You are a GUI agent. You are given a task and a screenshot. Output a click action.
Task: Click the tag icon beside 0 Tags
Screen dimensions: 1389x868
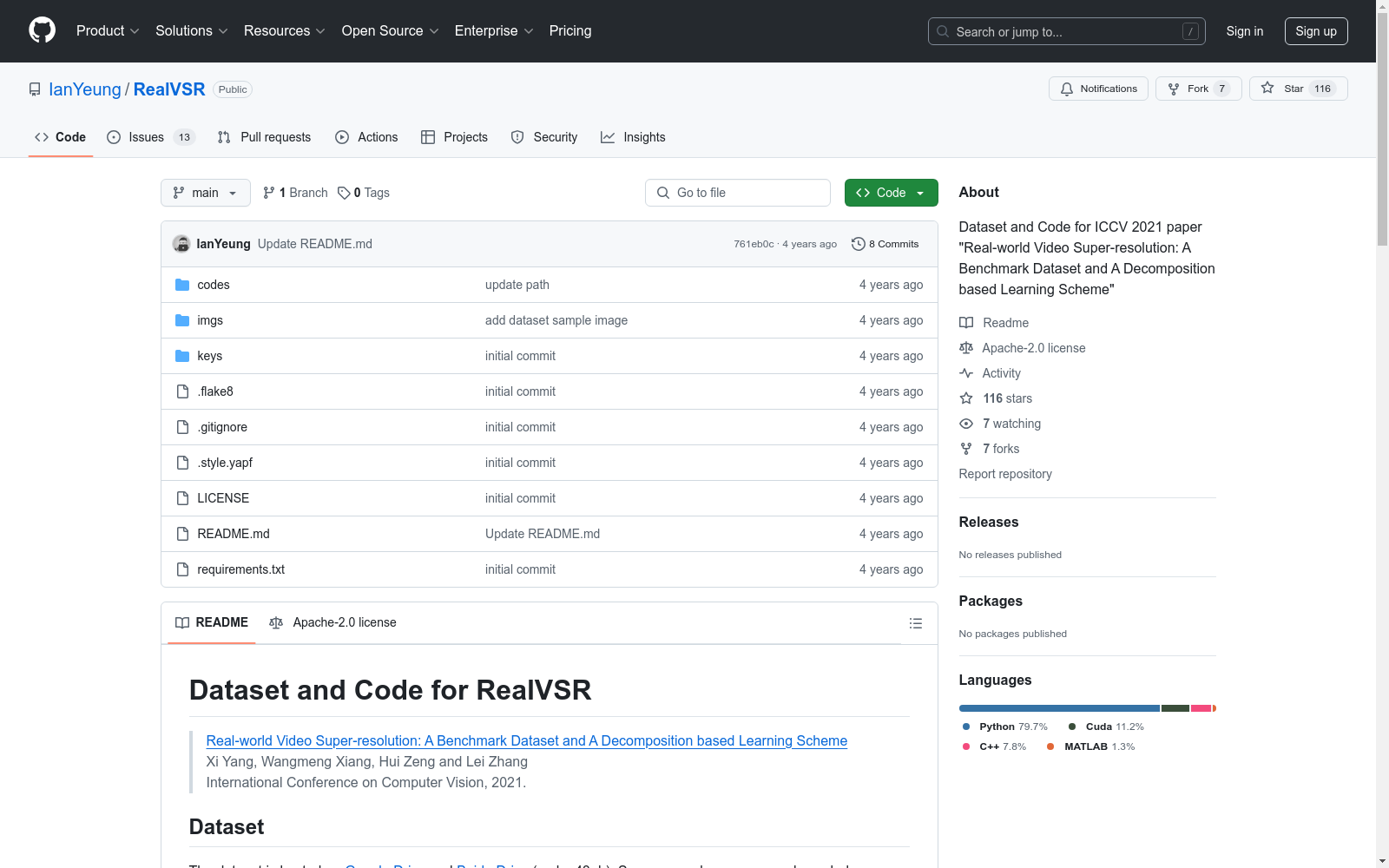344,193
